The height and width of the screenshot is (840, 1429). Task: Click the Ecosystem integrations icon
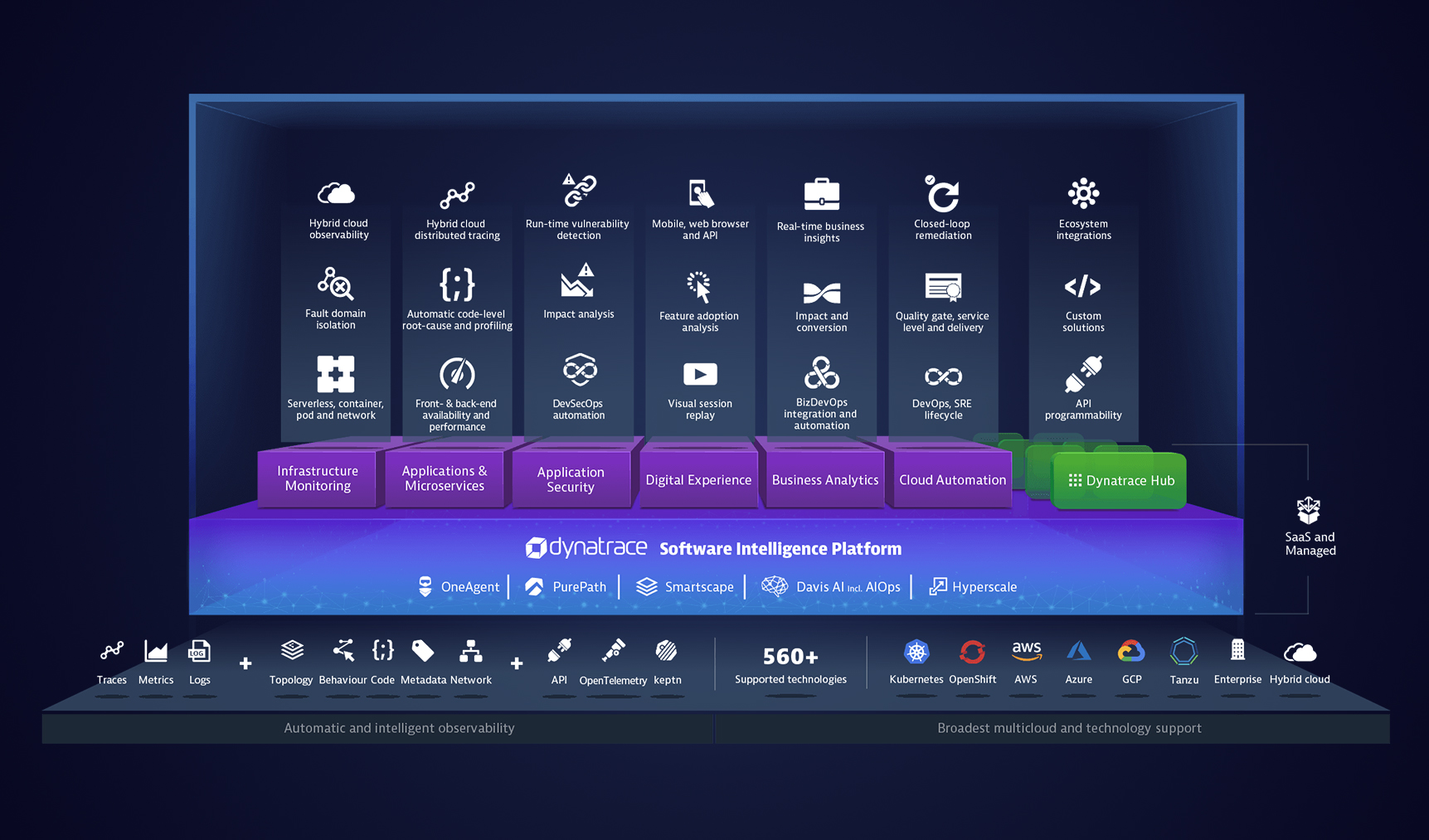coord(1083,194)
